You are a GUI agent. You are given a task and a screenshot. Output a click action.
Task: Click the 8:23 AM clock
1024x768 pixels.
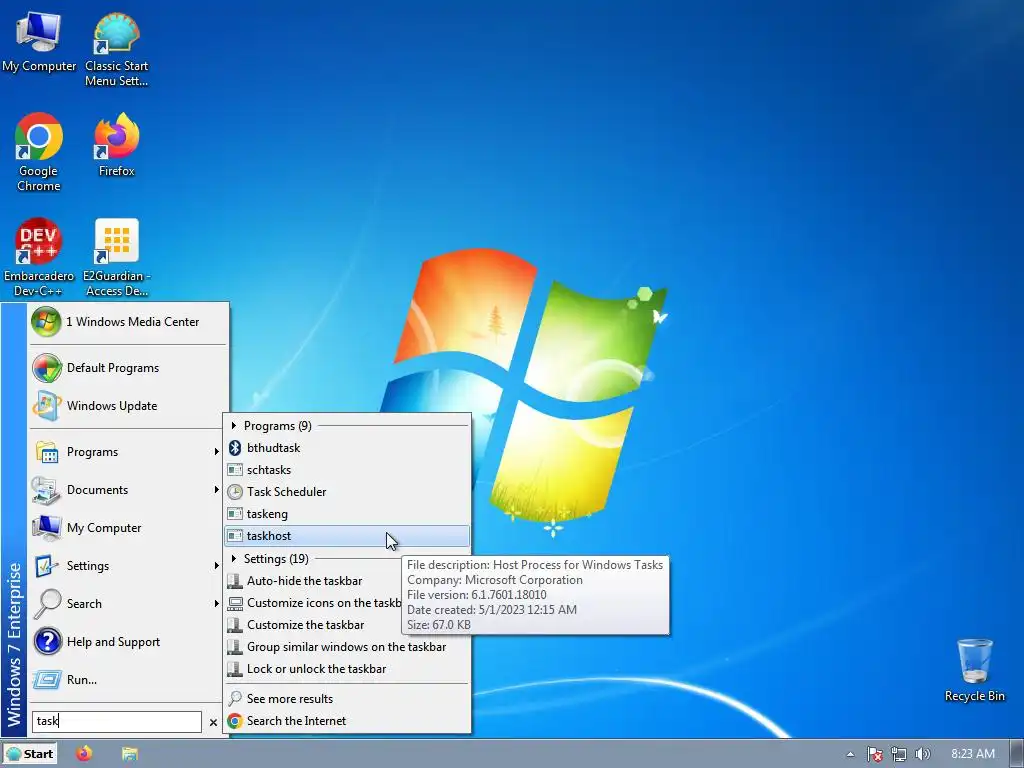(x=972, y=754)
